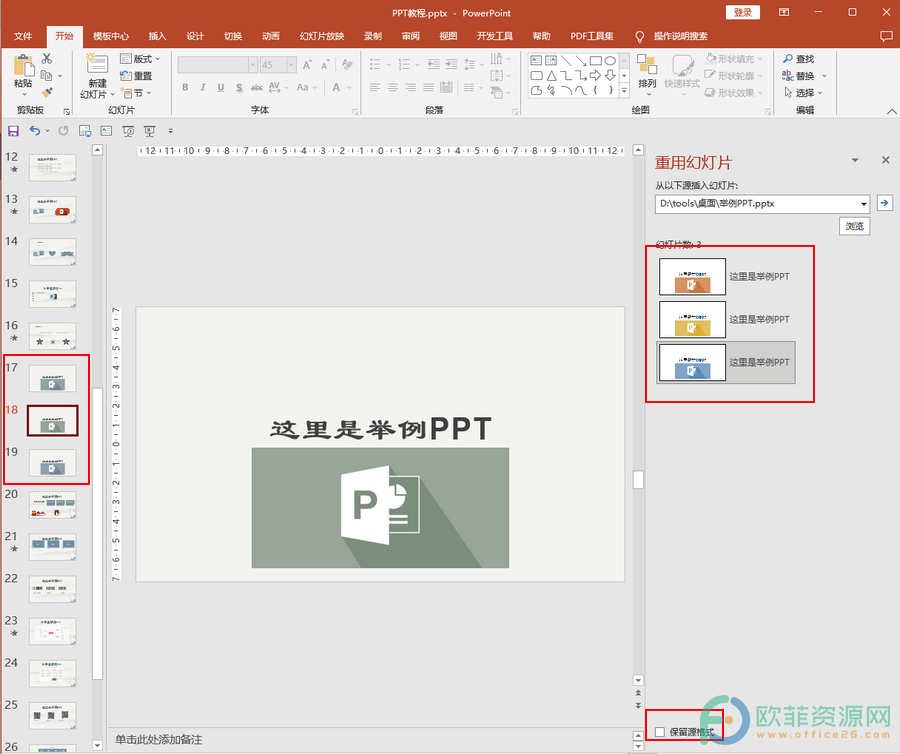Click the Cut scissors icon

point(47,59)
